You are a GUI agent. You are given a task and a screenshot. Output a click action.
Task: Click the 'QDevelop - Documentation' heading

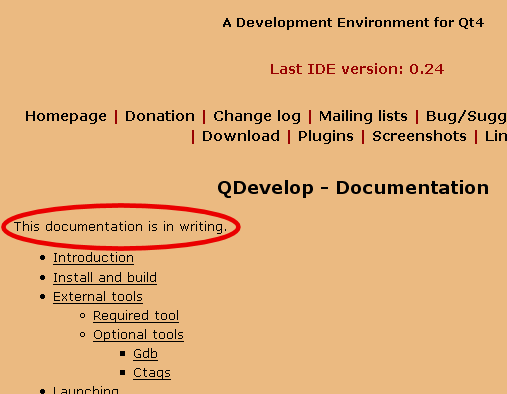(x=353, y=188)
